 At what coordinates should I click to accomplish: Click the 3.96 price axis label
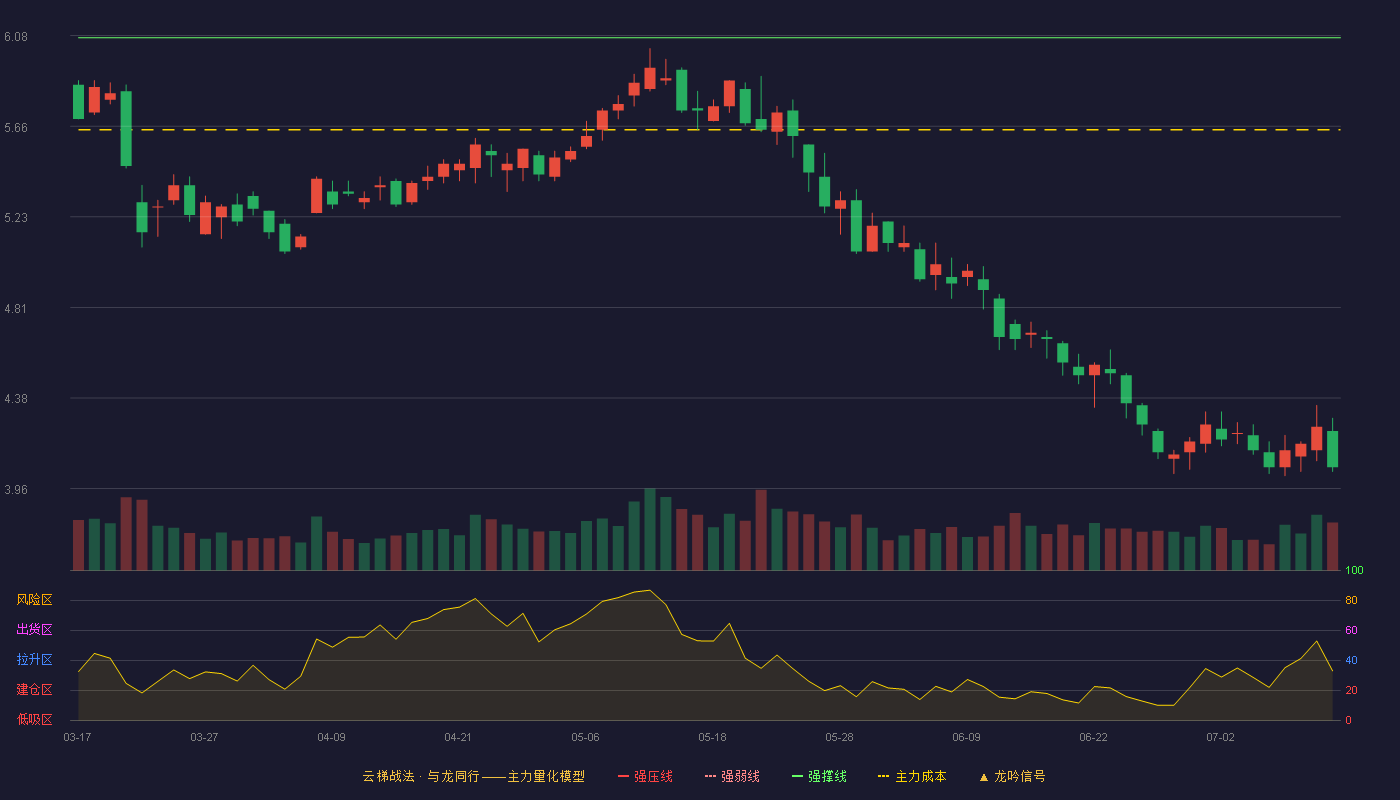pyautogui.click(x=16, y=490)
